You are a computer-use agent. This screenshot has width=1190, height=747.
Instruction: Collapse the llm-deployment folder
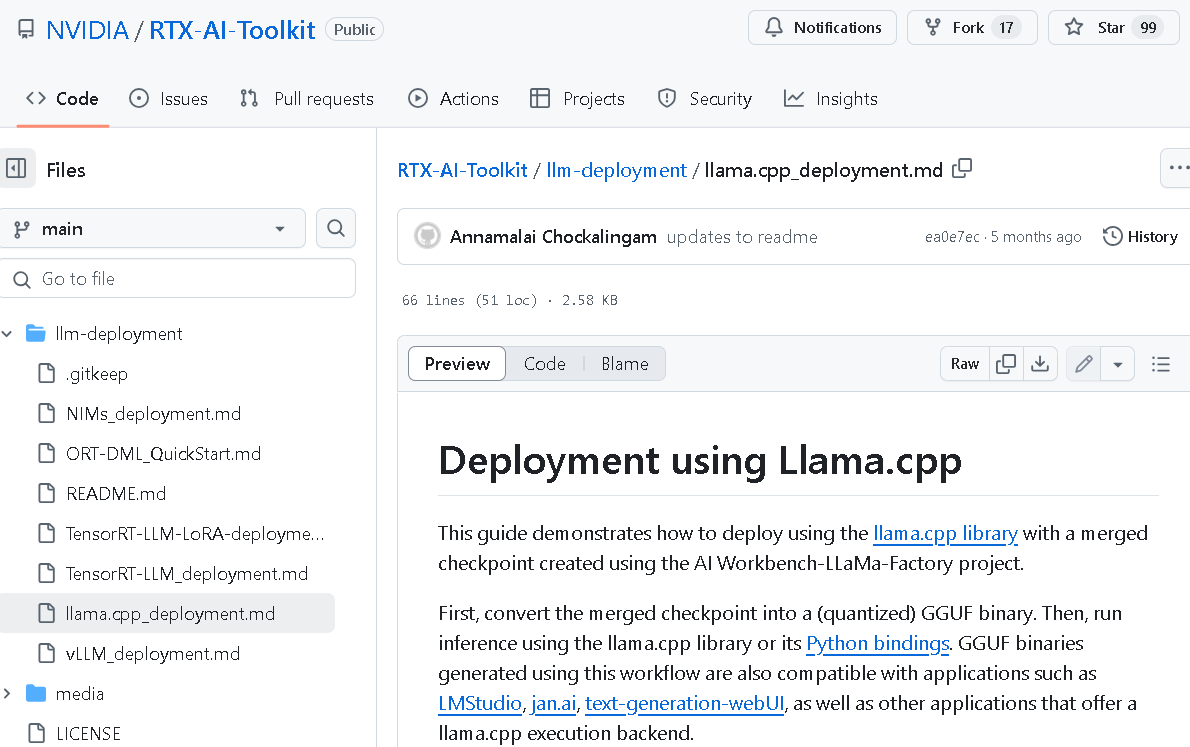(x=8, y=334)
